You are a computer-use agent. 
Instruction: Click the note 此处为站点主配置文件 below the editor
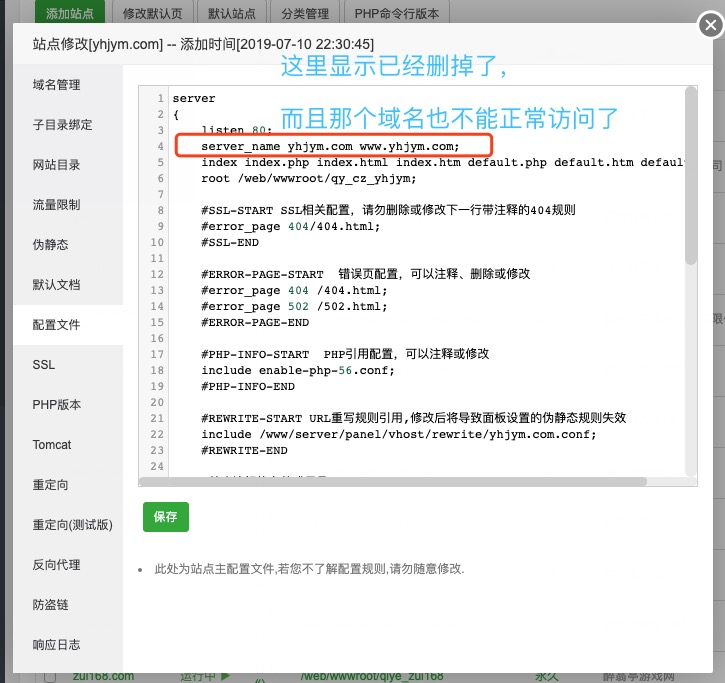tap(309, 569)
